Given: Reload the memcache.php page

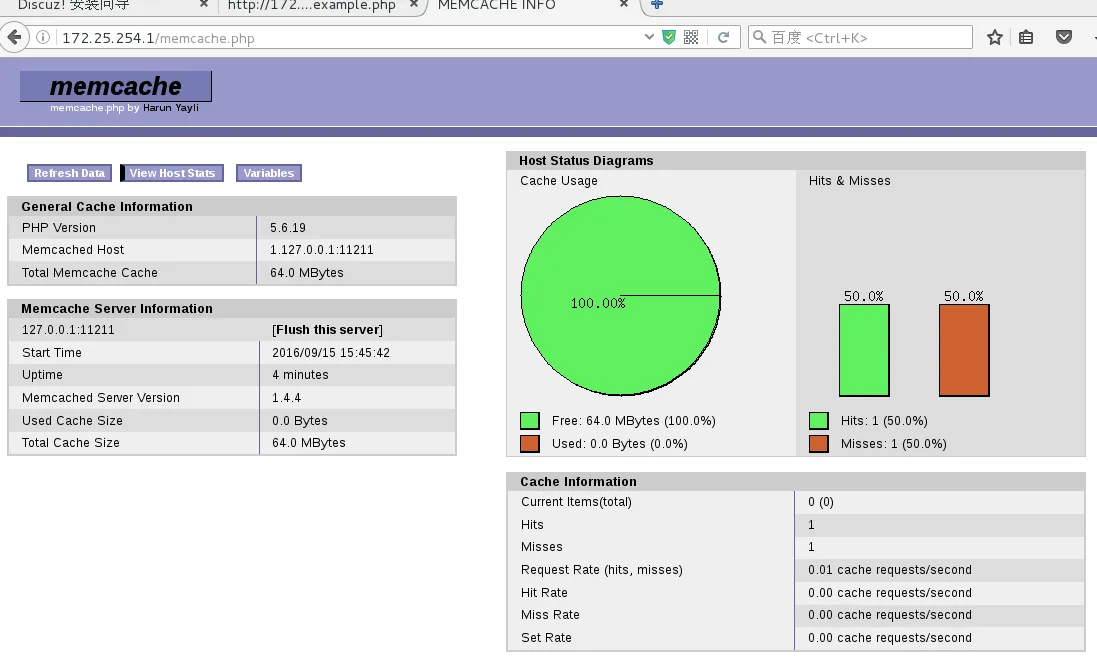Looking at the screenshot, I should 723,37.
